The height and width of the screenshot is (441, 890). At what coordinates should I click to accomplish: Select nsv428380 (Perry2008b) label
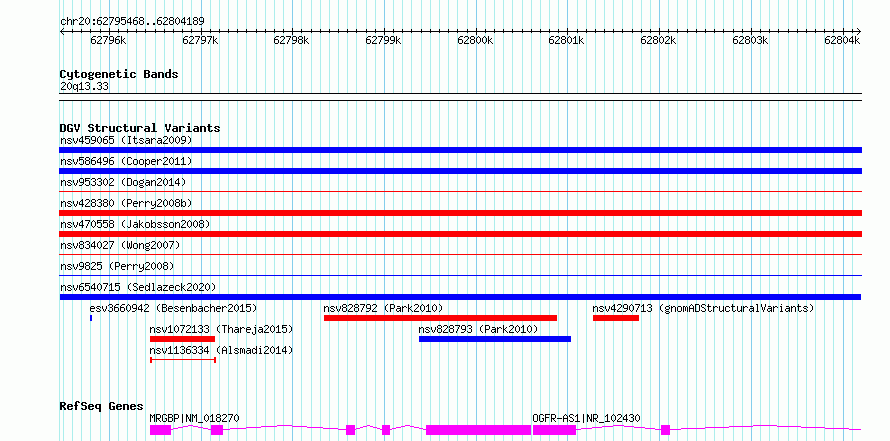(126, 204)
